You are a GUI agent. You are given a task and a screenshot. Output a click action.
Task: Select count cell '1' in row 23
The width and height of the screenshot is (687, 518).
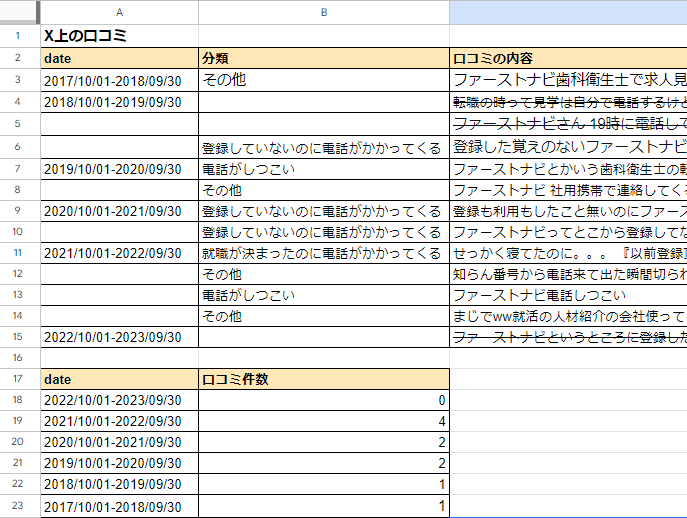(x=324, y=506)
